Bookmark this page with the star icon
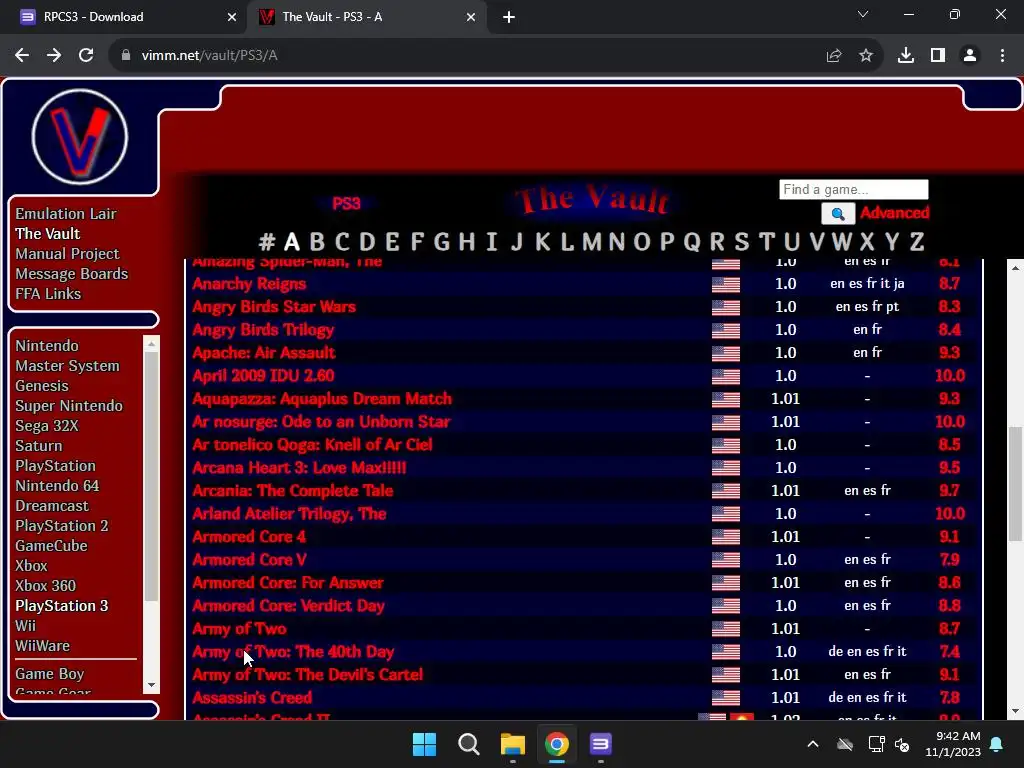 (866, 56)
